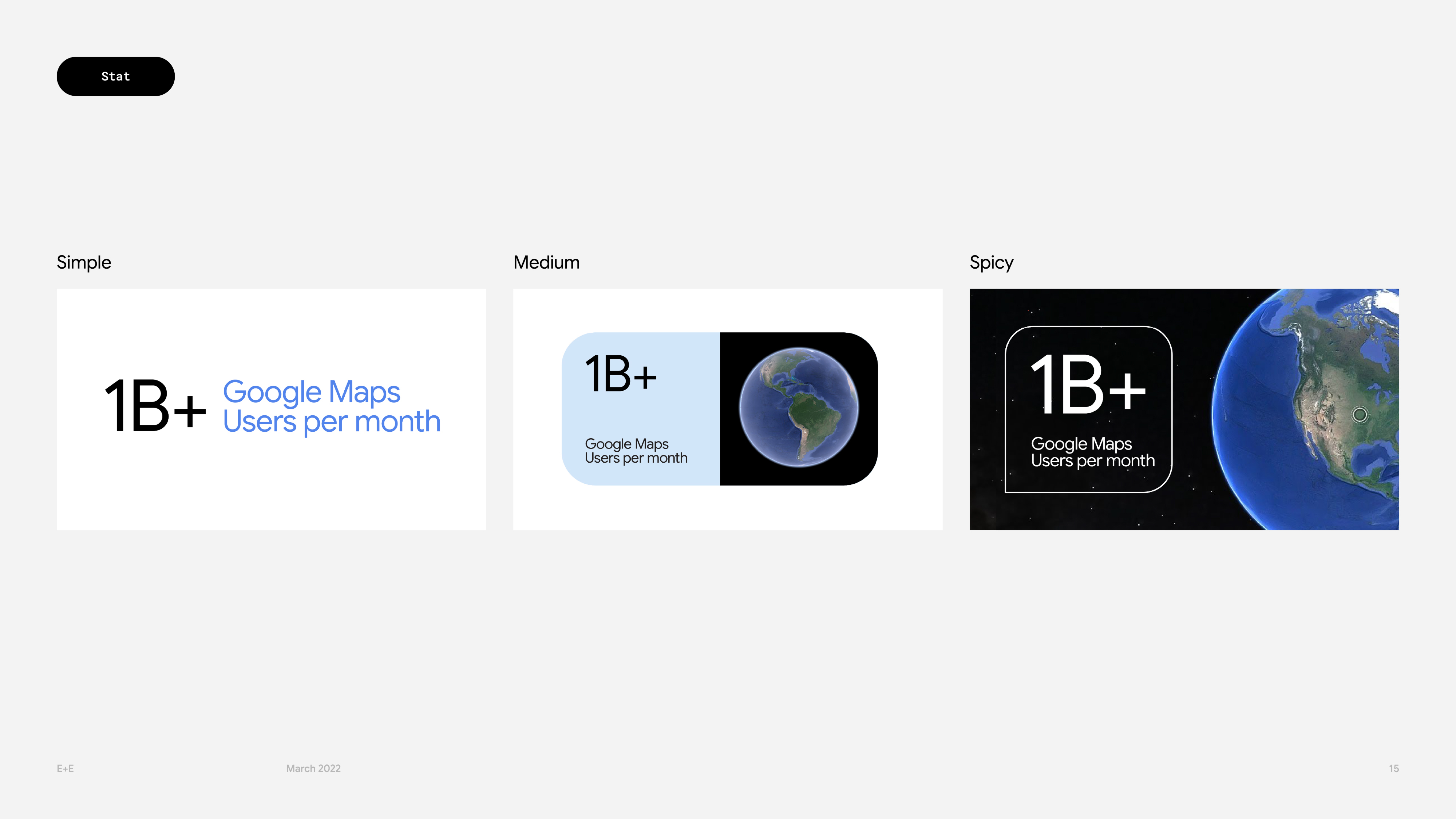Click the 1B+ on light blue panel
Screen dimensions: 1456x819
click(x=620, y=373)
